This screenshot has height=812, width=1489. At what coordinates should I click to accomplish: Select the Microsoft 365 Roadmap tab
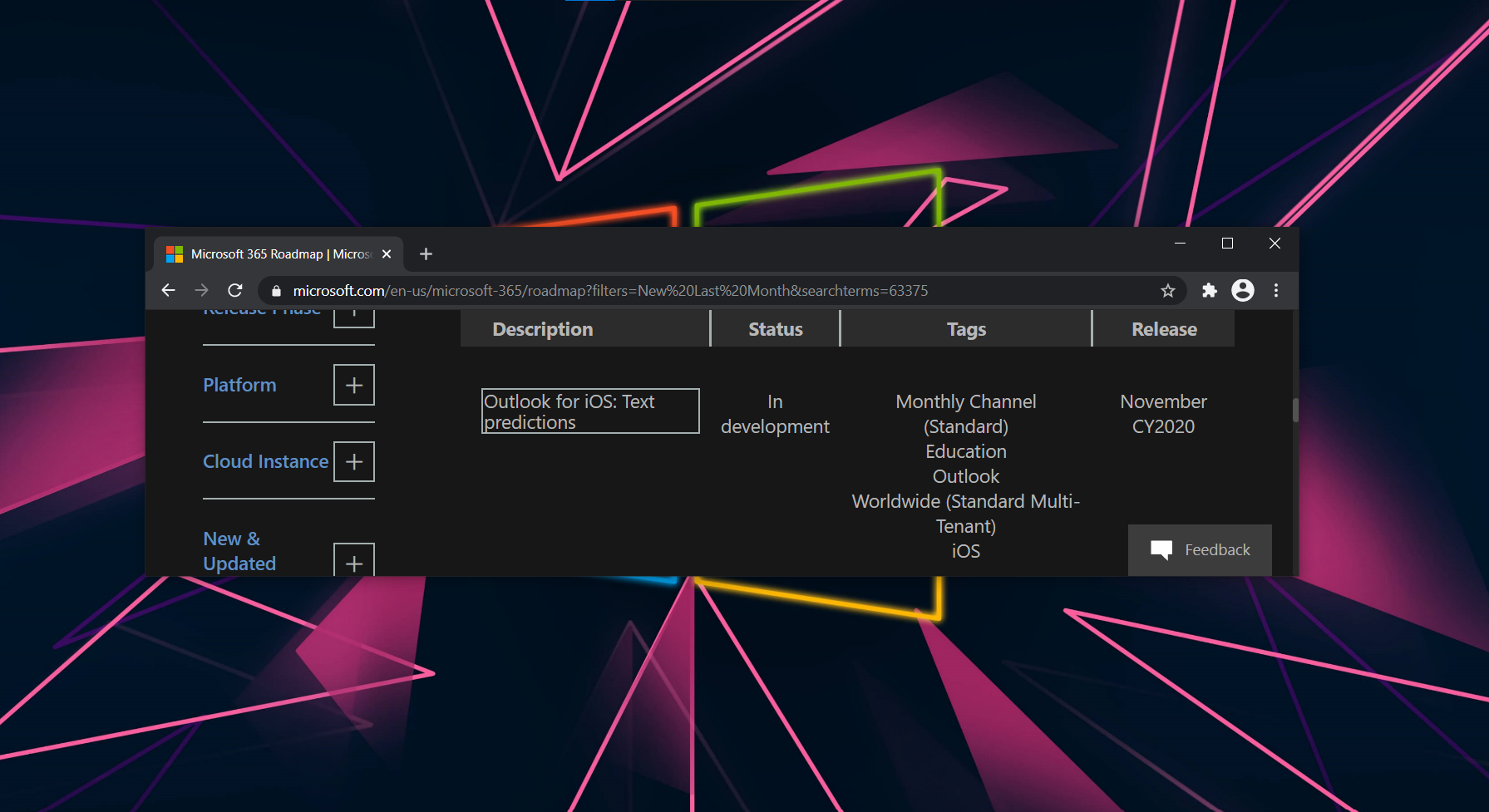pos(279,254)
